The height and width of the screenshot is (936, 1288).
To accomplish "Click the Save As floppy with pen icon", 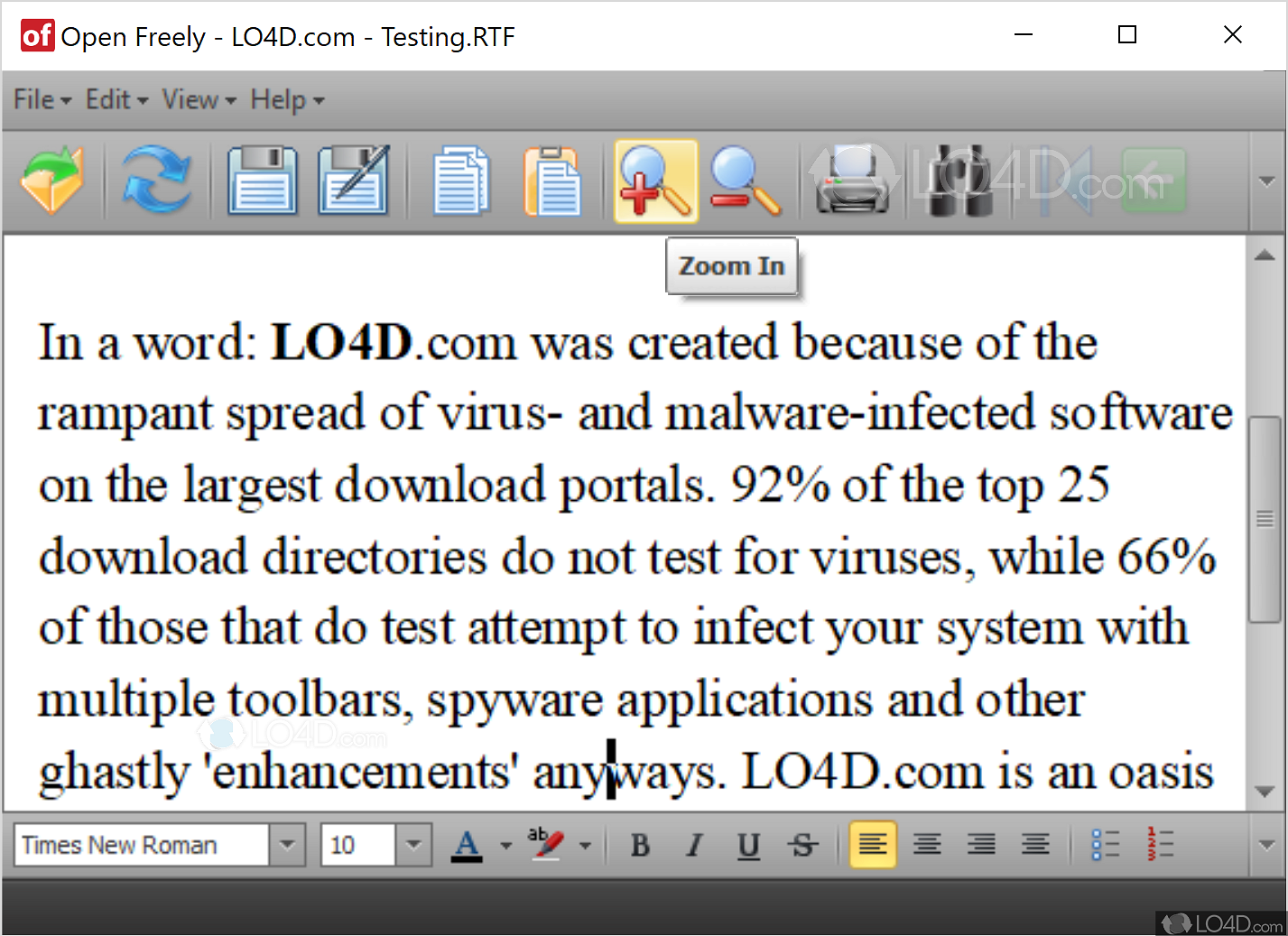I will click(x=354, y=180).
